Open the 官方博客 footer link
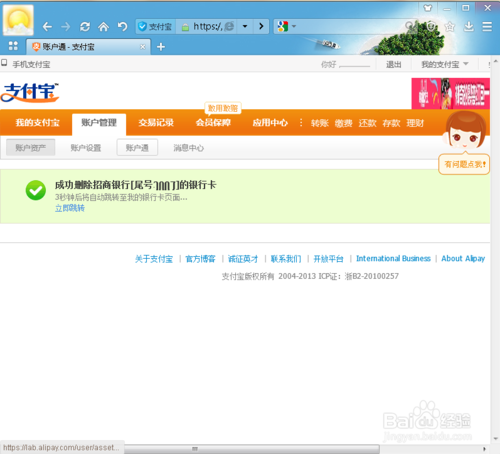Screen dimensions: 500x454 coord(200,259)
